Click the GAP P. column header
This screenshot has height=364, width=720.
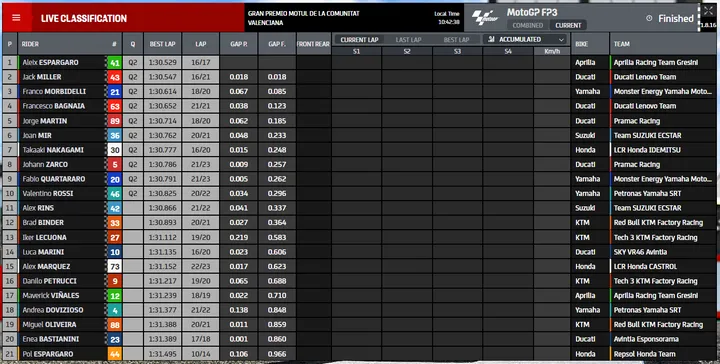(239, 44)
